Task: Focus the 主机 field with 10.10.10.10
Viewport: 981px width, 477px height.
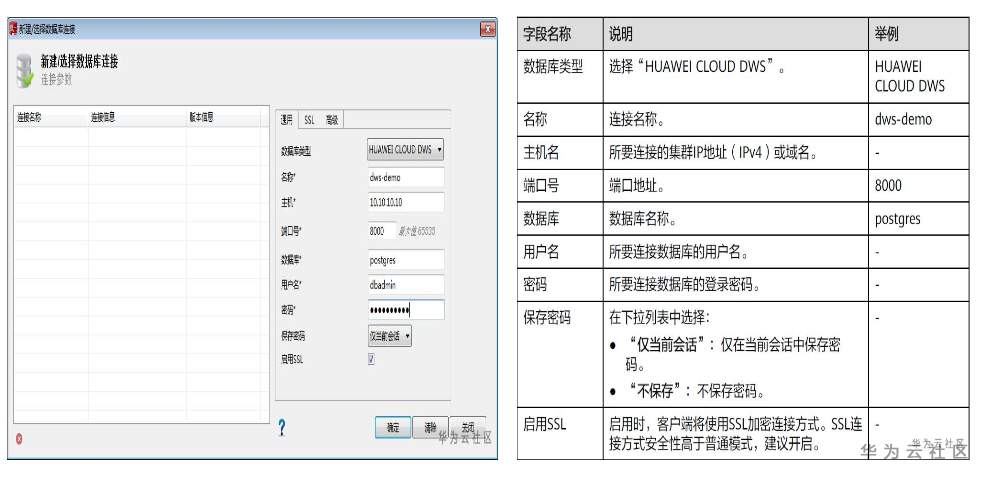Action: [x=407, y=202]
